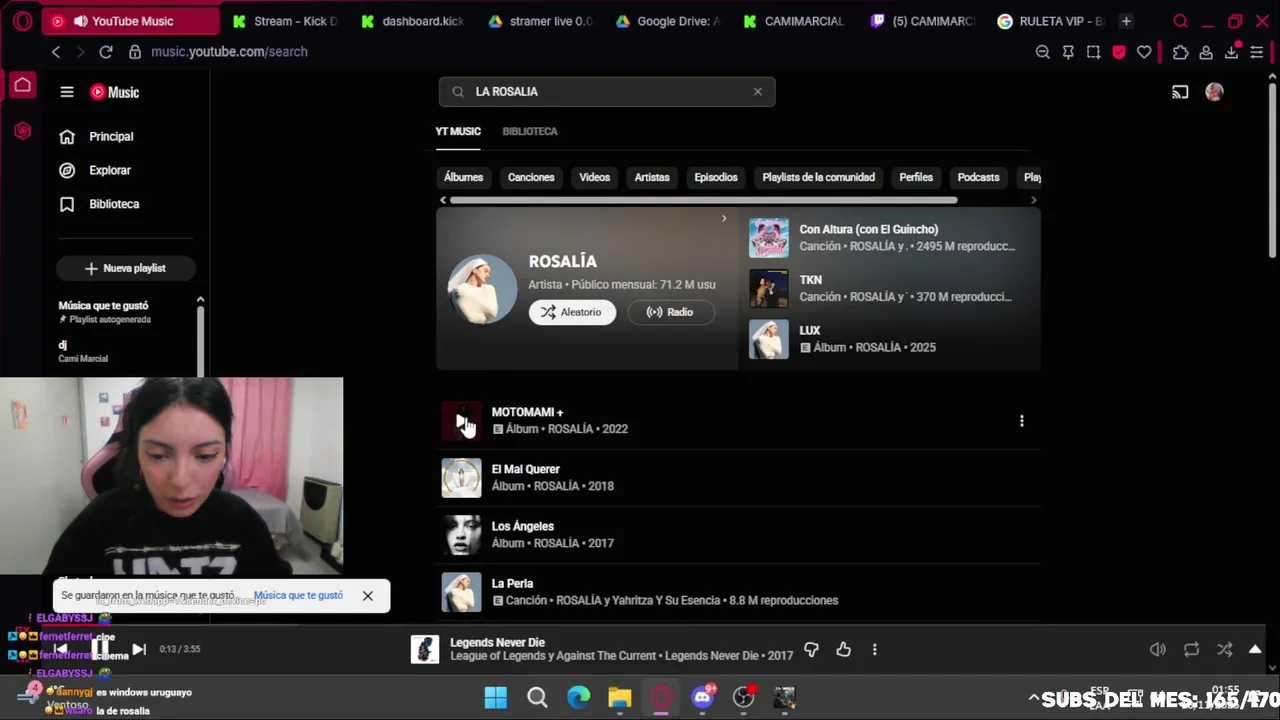Open Legends Never Die cover thumbnail
This screenshot has width=1280, height=720.
[x=424, y=649]
